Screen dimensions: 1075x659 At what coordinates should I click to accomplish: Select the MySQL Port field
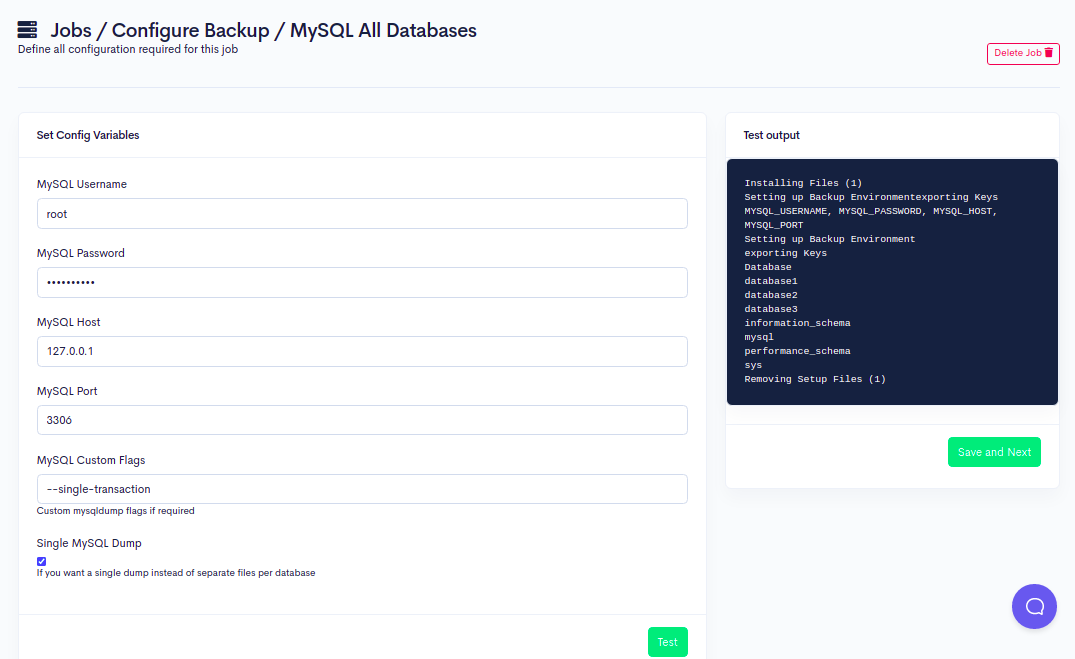[x=362, y=420]
